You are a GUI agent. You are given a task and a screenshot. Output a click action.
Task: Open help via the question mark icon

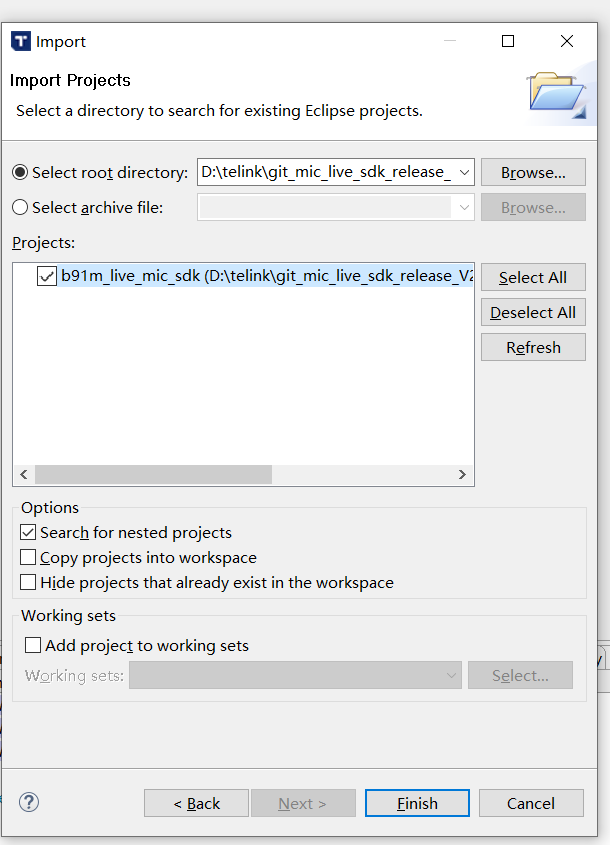(28, 802)
